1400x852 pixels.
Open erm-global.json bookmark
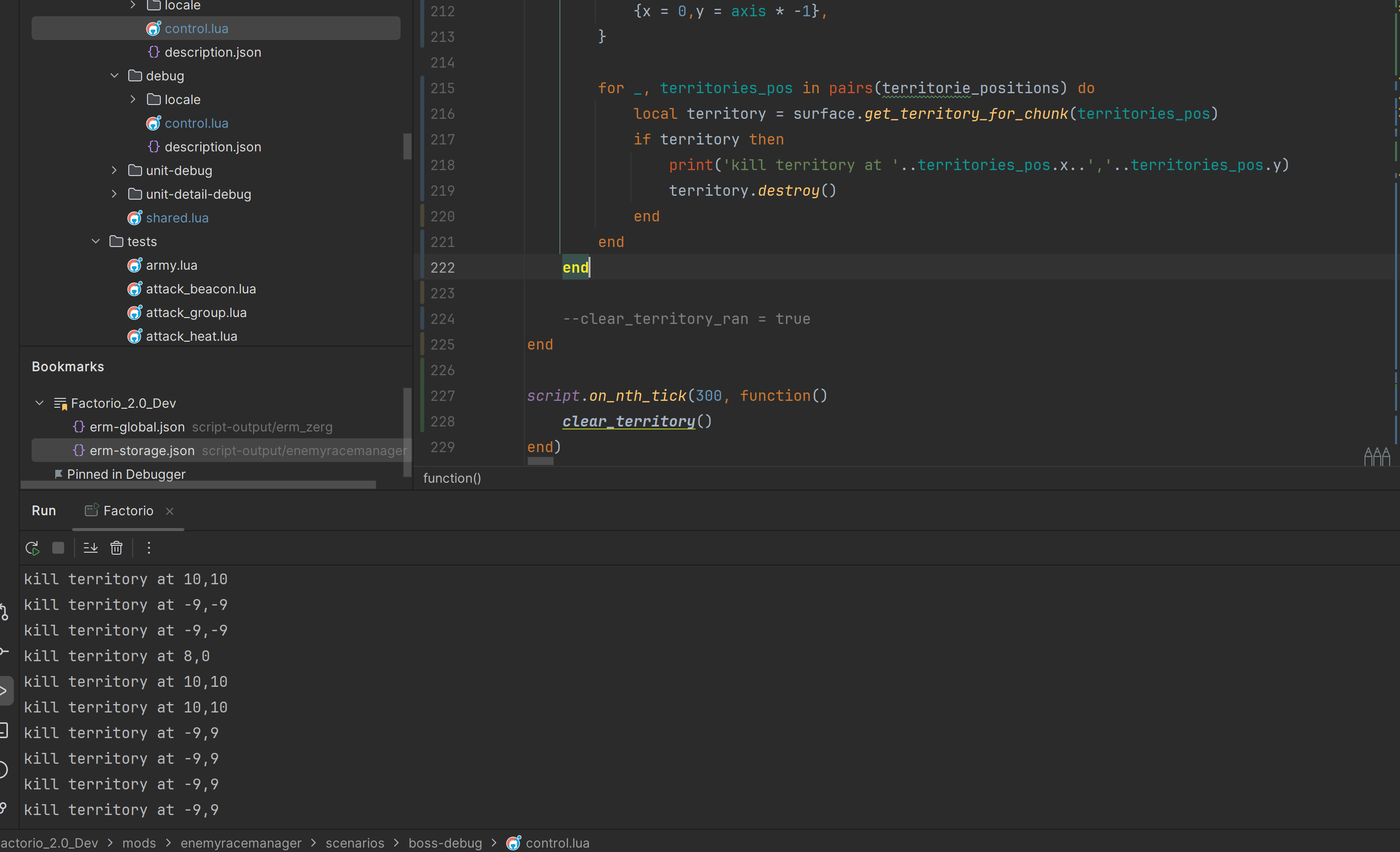point(137,427)
